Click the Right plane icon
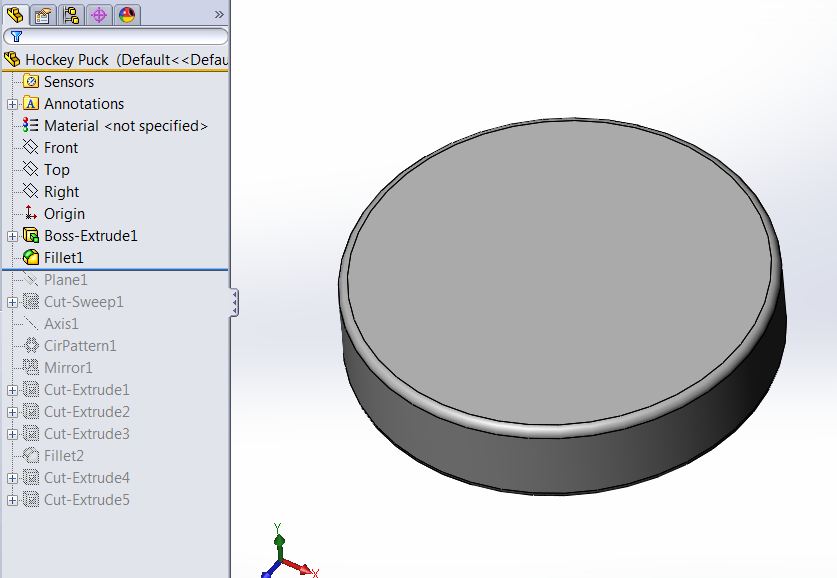 (31, 191)
